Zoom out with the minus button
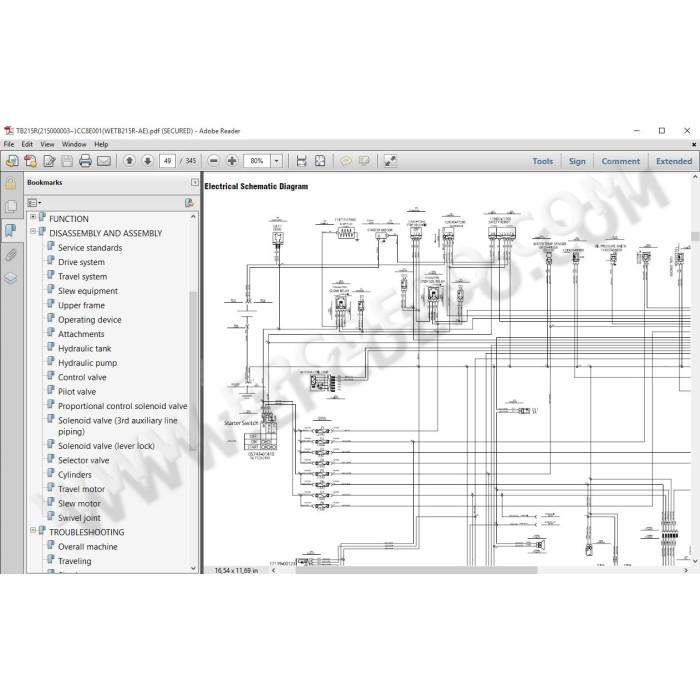The image size is (700, 700). pyautogui.click(x=214, y=161)
